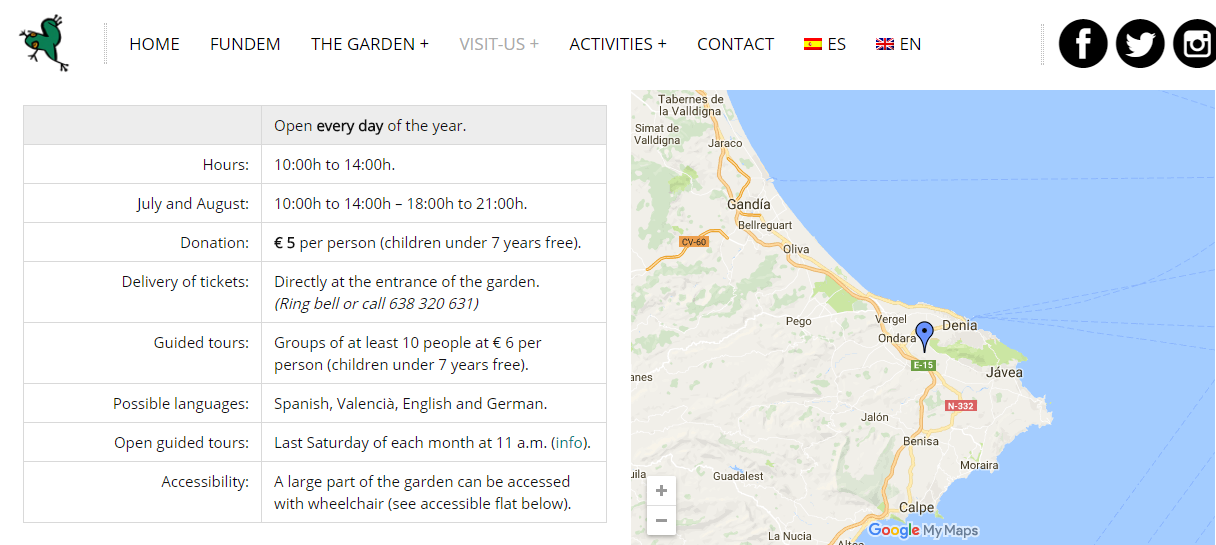Click the Vergel label on map

(x=890, y=319)
